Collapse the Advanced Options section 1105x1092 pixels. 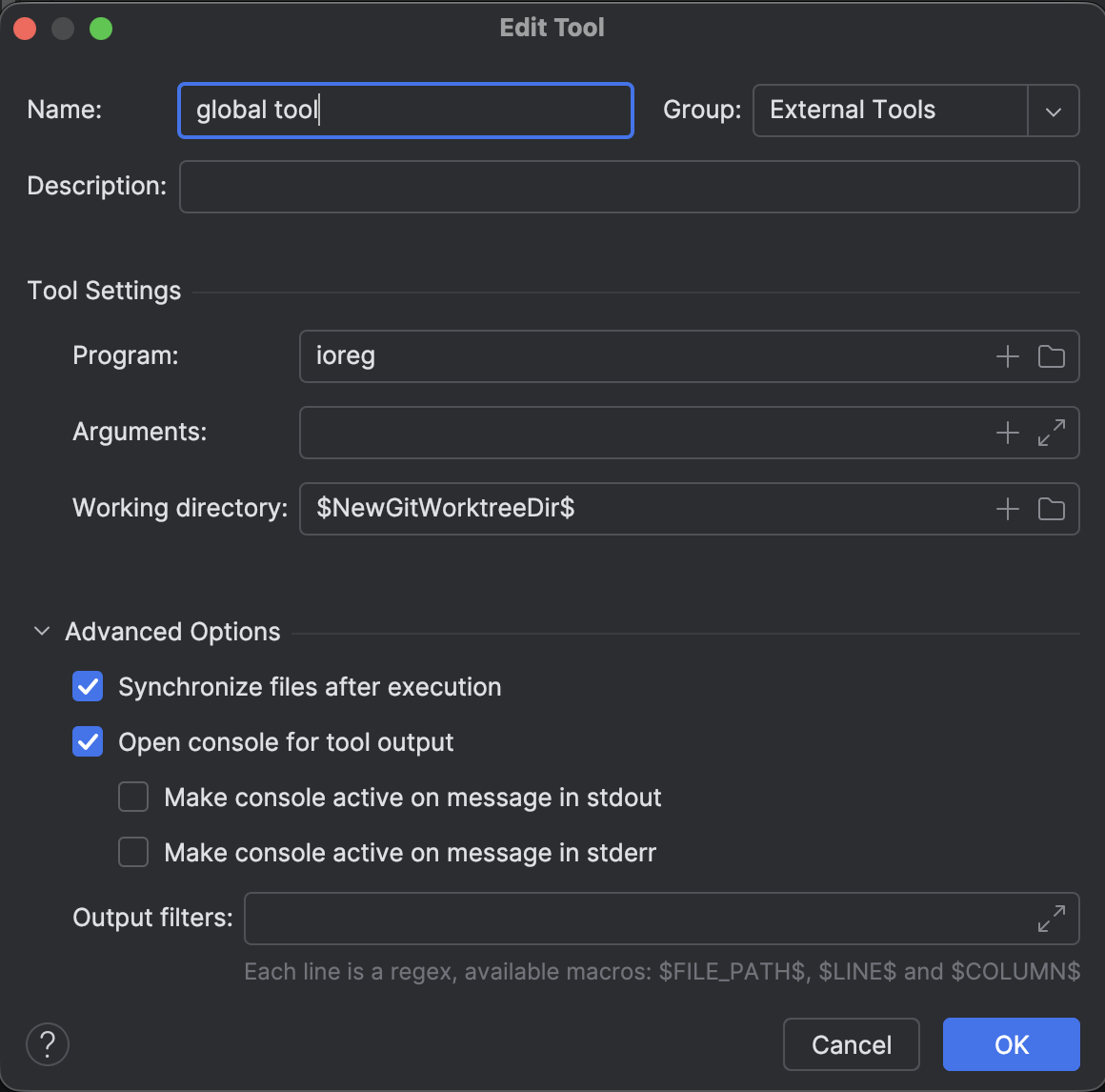tap(42, 632)
